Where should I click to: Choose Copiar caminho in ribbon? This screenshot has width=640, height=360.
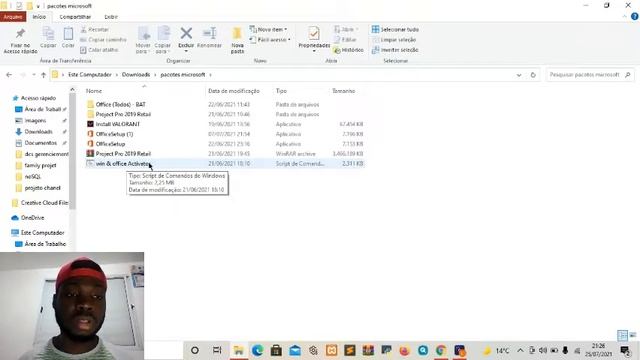[x=103, y=40]
